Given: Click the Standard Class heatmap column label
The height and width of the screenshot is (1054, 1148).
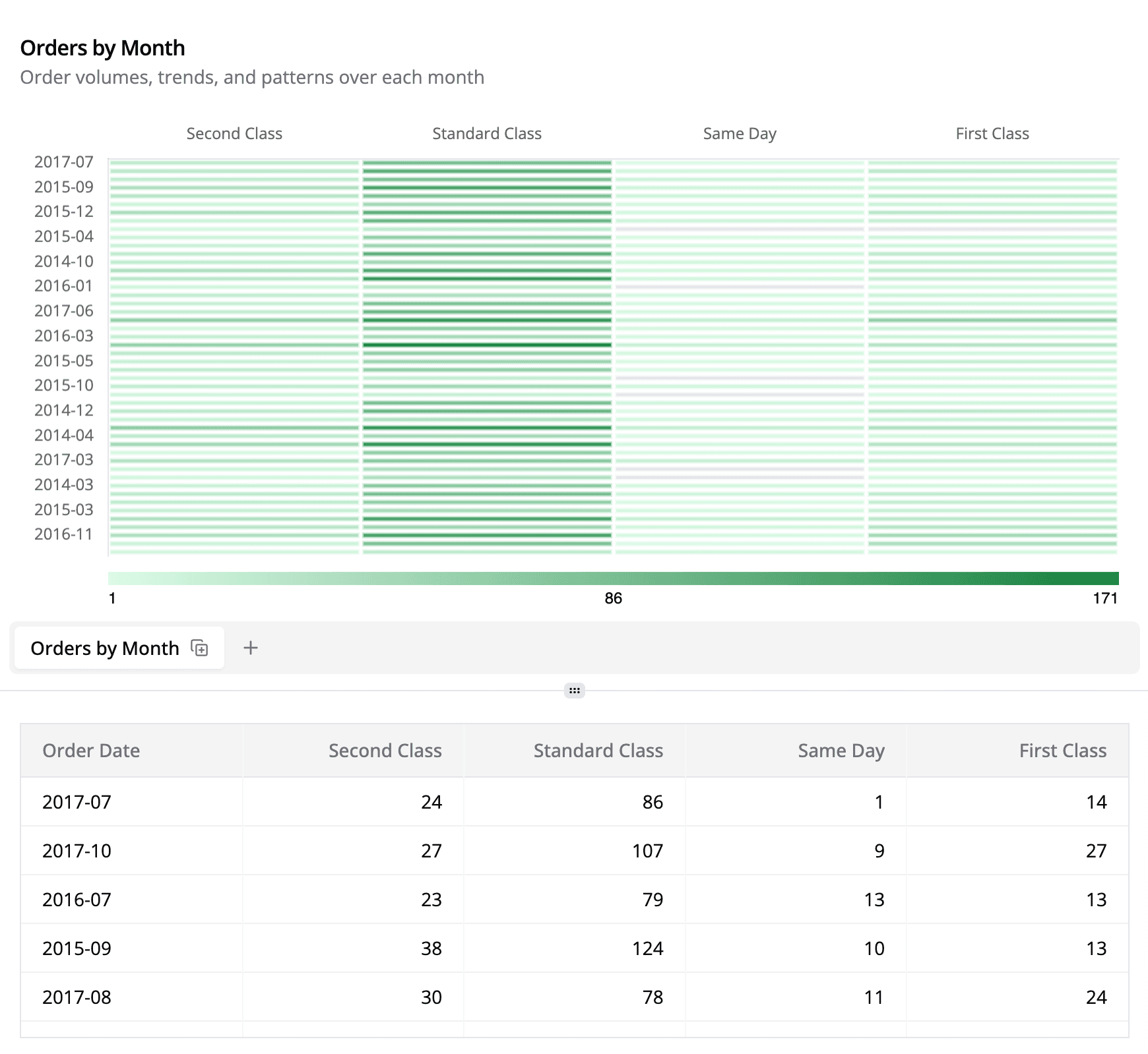Looking at the screenshot, I should coord(487,134).
